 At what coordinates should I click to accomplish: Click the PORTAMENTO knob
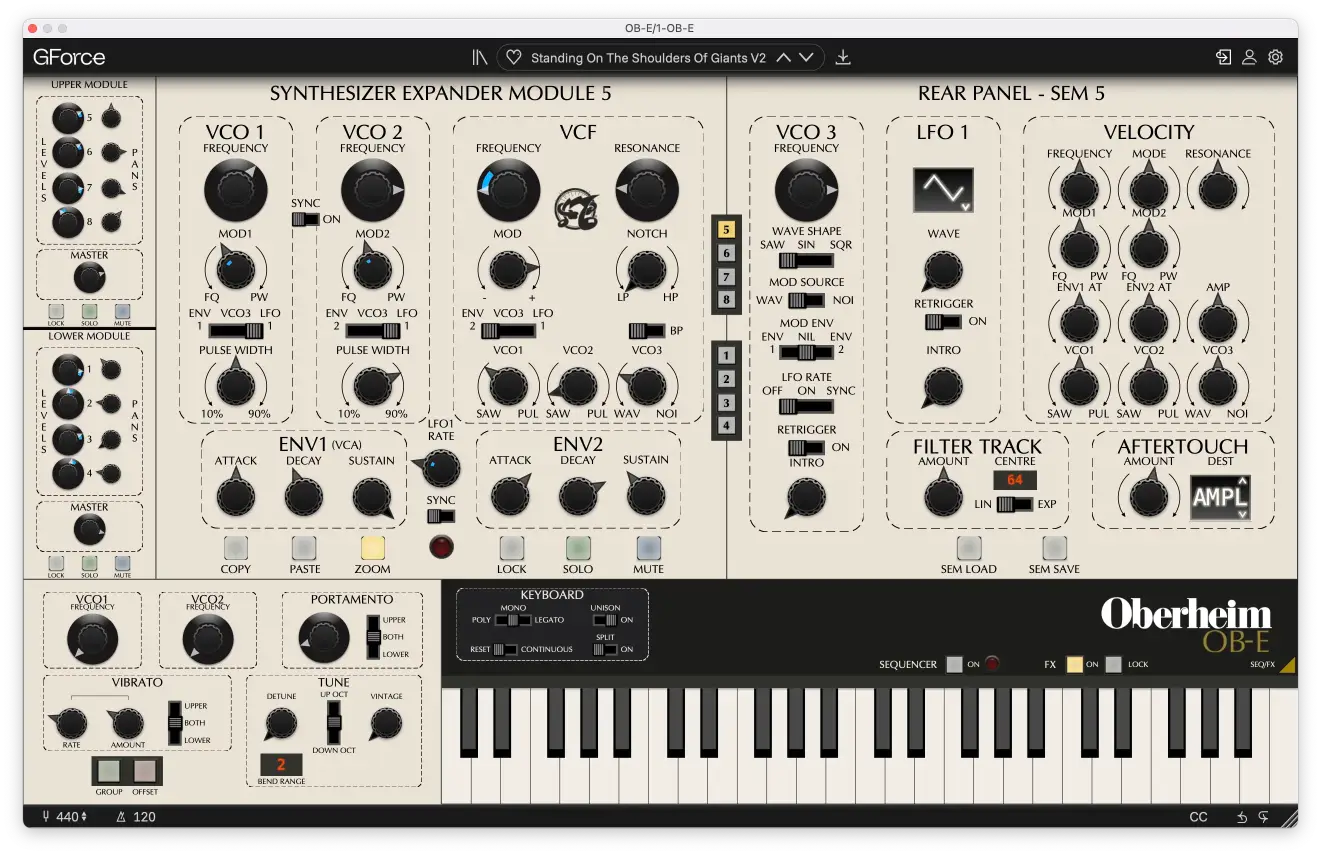(325, 638)
